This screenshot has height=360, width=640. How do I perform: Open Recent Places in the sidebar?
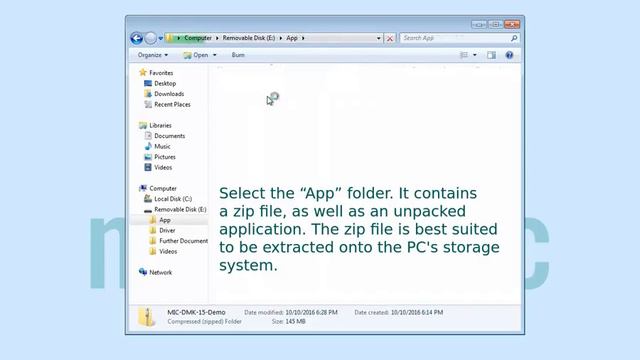click(172, 104)
